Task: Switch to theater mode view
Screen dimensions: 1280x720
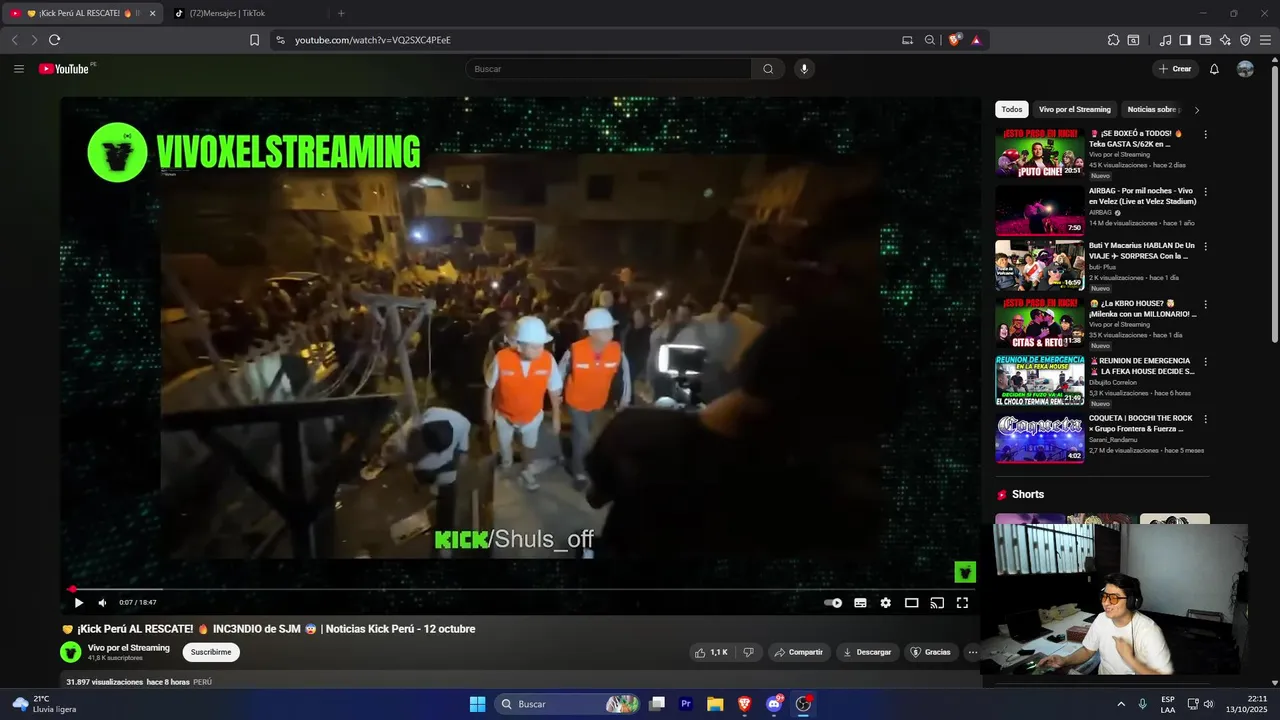Action: [x=911, y=603]
